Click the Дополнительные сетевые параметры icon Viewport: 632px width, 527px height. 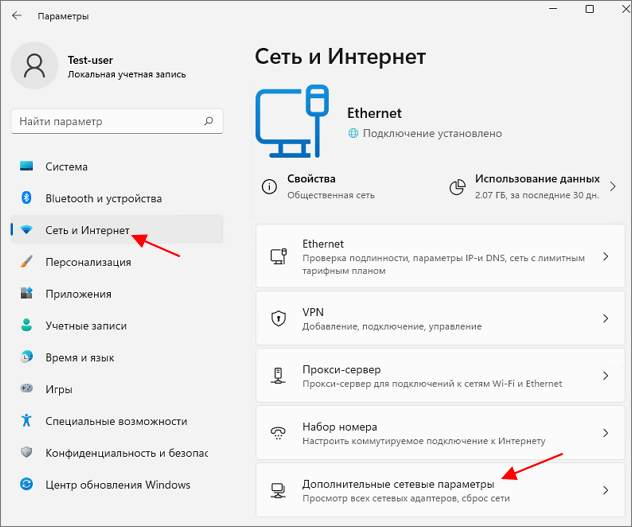(x=278, y=490)
